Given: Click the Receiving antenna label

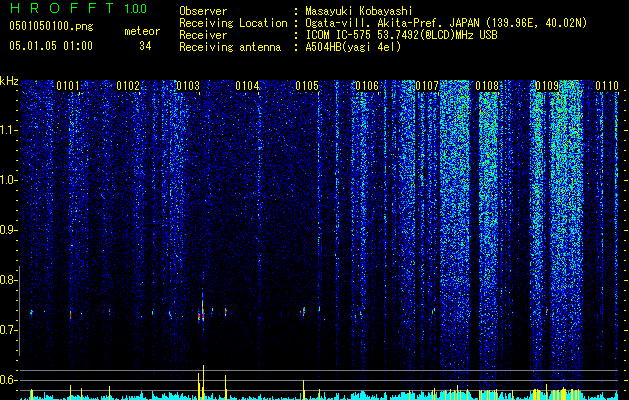Looking at the screenshot, I should (x=230, y=47).
